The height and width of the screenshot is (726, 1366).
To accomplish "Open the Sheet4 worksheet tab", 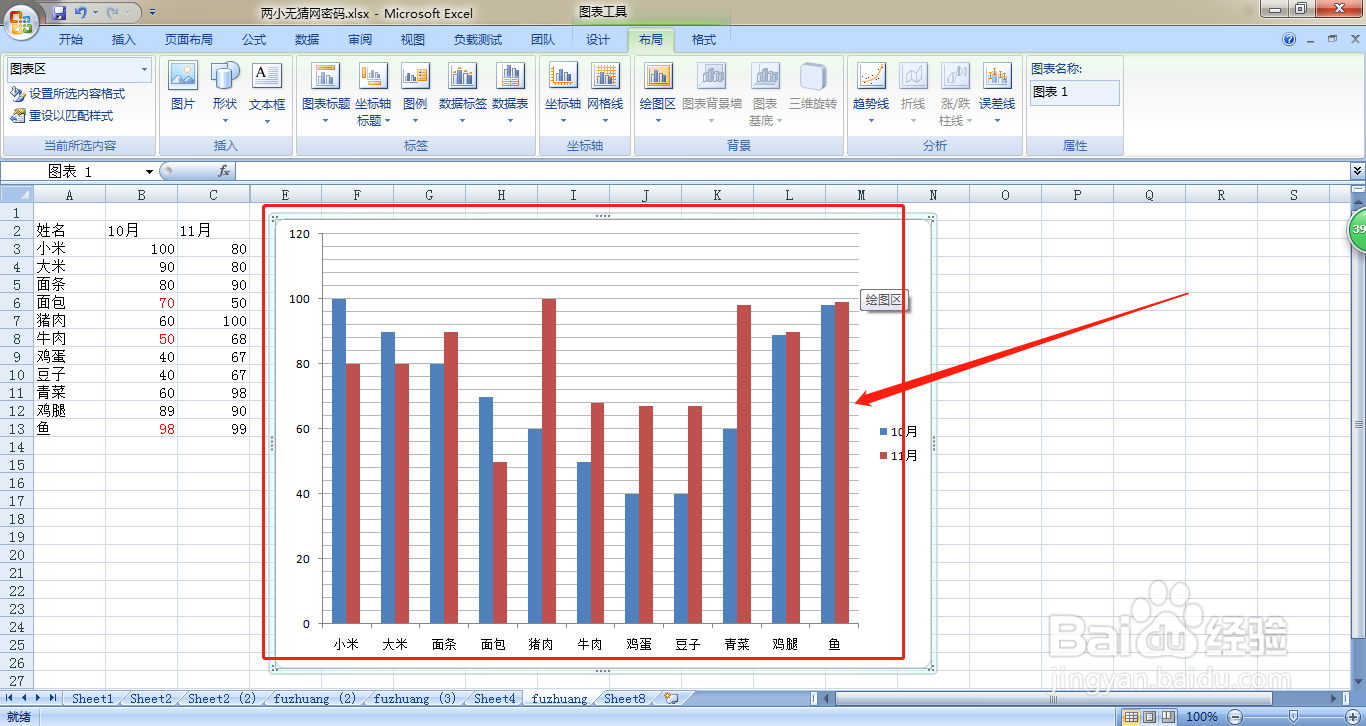I will tap(495, 699).
